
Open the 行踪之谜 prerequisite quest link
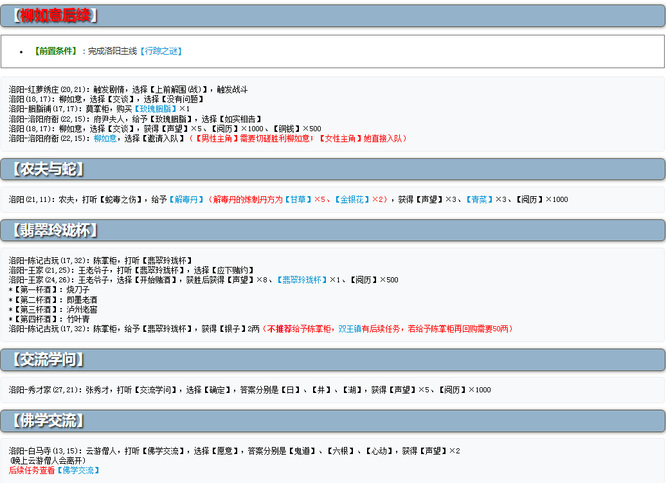(x=160, y=51)
